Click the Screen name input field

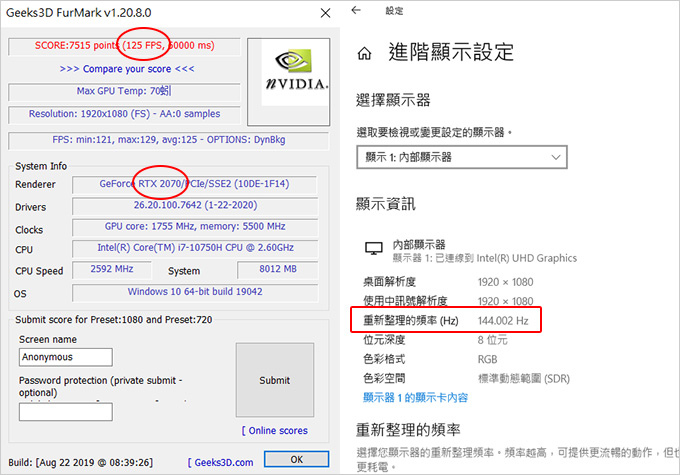click(x=65, y=357)
